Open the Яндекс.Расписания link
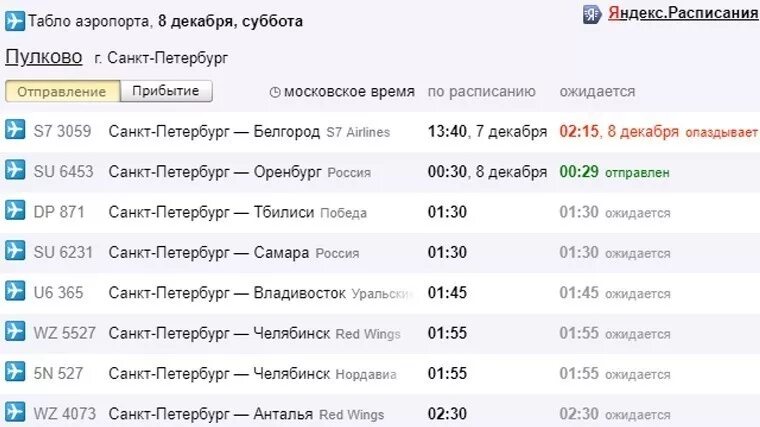Viewport: 760px width, 427px height. point(683,13)
